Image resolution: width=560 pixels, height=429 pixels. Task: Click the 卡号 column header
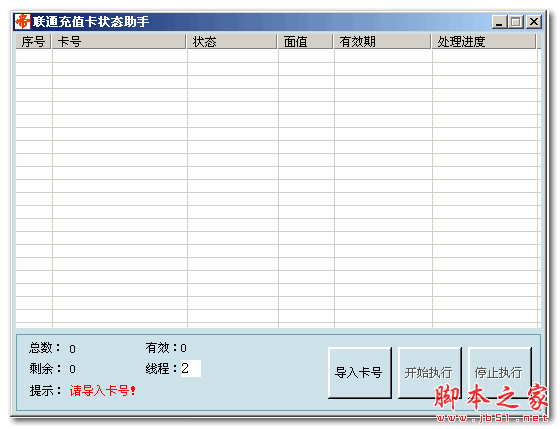coord(119,41)
